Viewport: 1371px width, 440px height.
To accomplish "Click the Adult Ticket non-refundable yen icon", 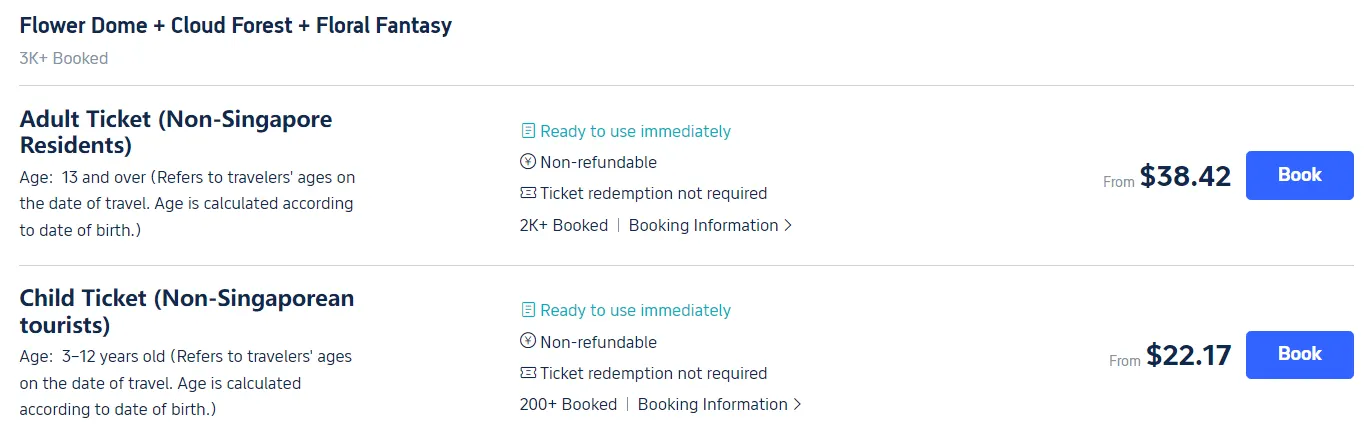I will [x=528, y=162].
